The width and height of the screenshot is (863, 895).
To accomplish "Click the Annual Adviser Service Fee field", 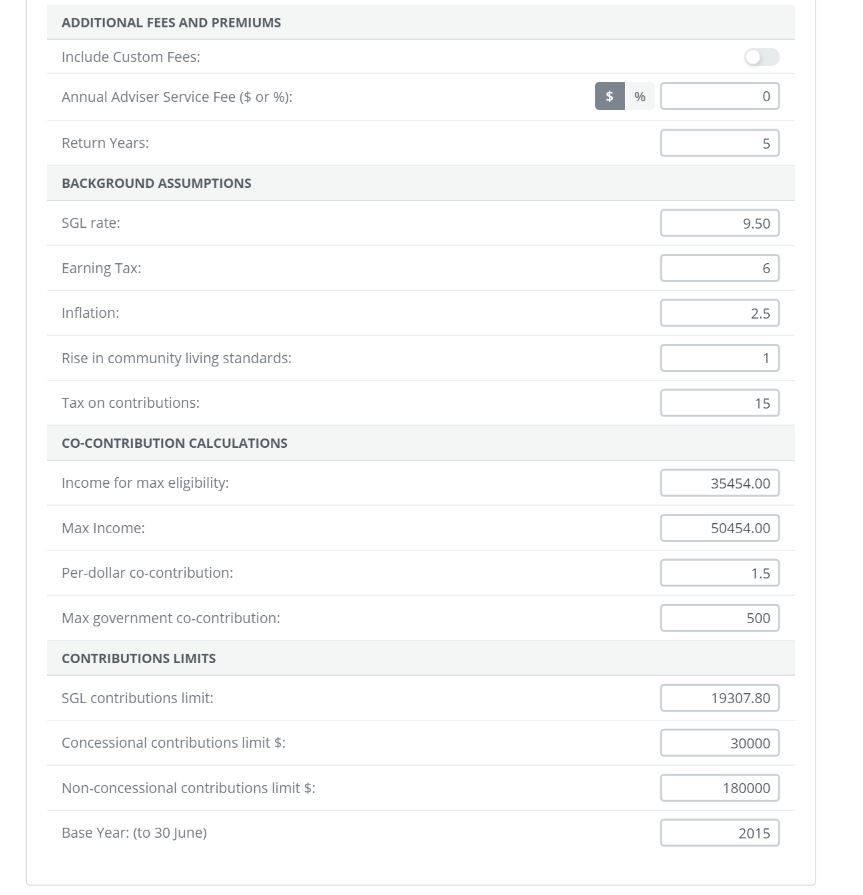I will click(719, 96).
